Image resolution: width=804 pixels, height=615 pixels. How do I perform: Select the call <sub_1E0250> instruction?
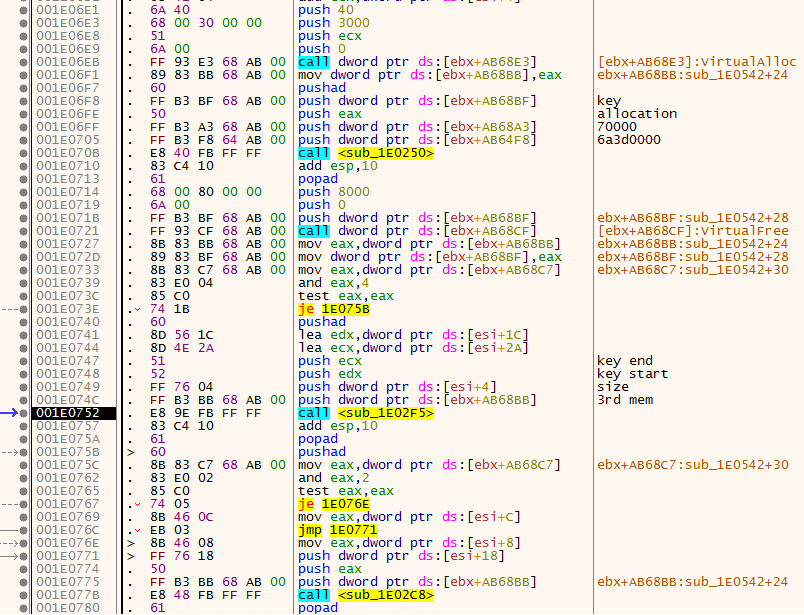point(364,153)
